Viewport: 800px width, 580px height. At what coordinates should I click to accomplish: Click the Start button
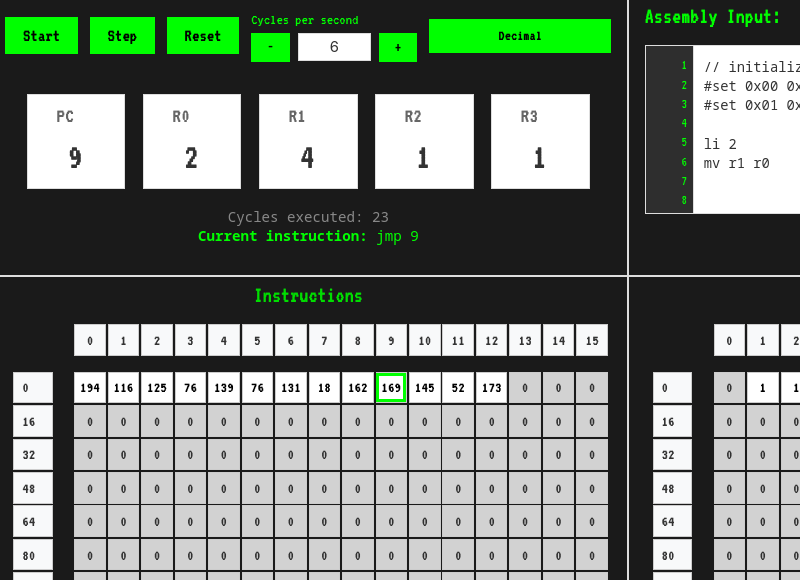pyautogui.click(x=41, y=36)
